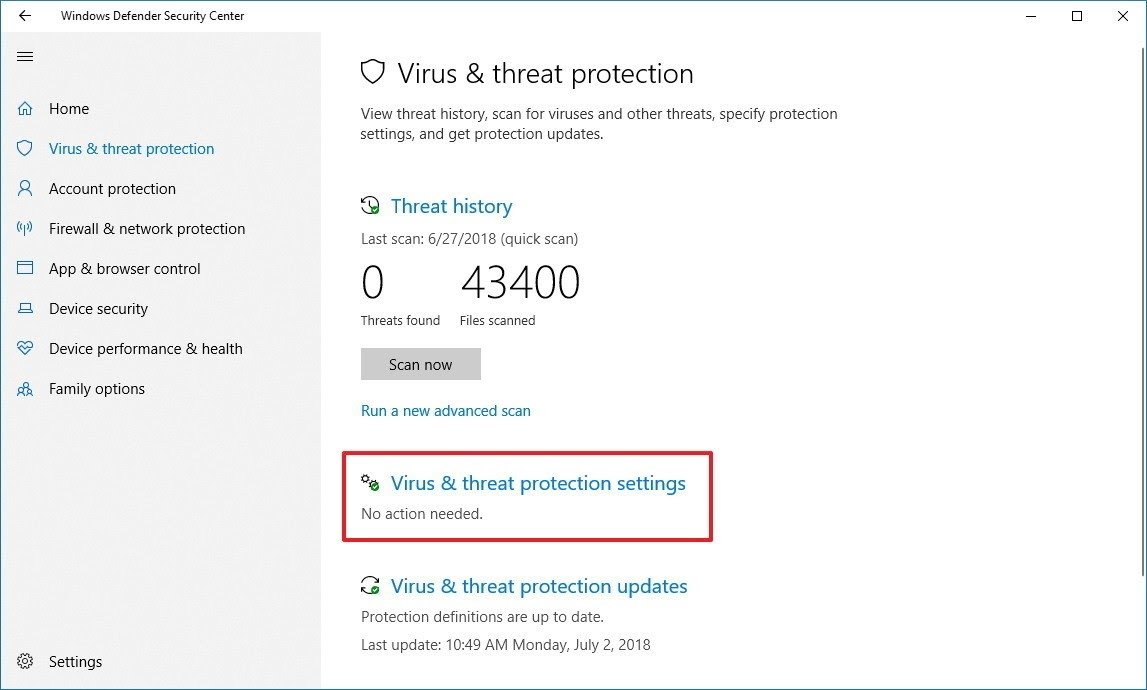Select the App & browser control window icon
Screen dimensions: 1147x690
[x=25, y=268]
